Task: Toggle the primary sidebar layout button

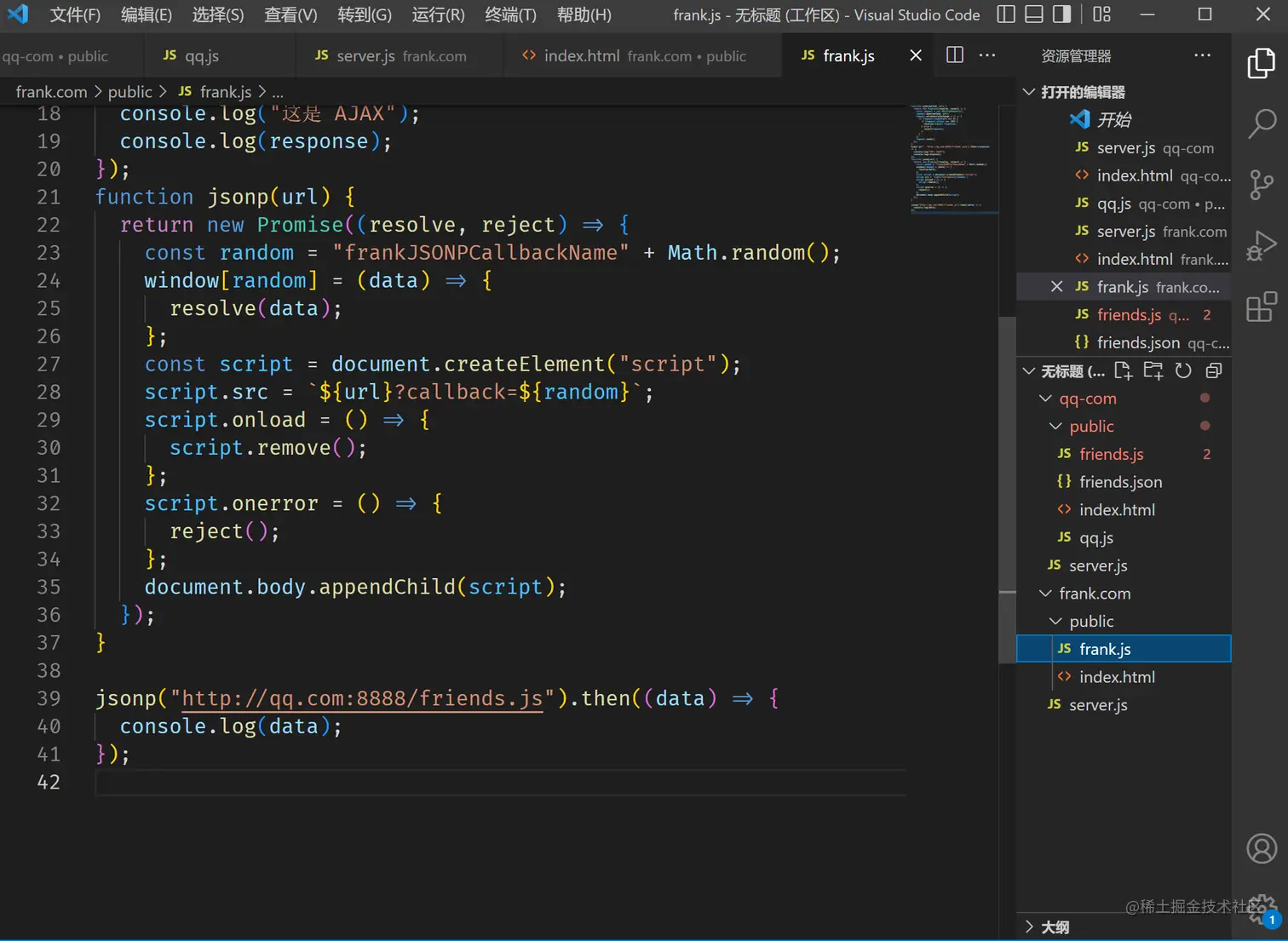Action: pyautogui.click(x=1006, y=14)
